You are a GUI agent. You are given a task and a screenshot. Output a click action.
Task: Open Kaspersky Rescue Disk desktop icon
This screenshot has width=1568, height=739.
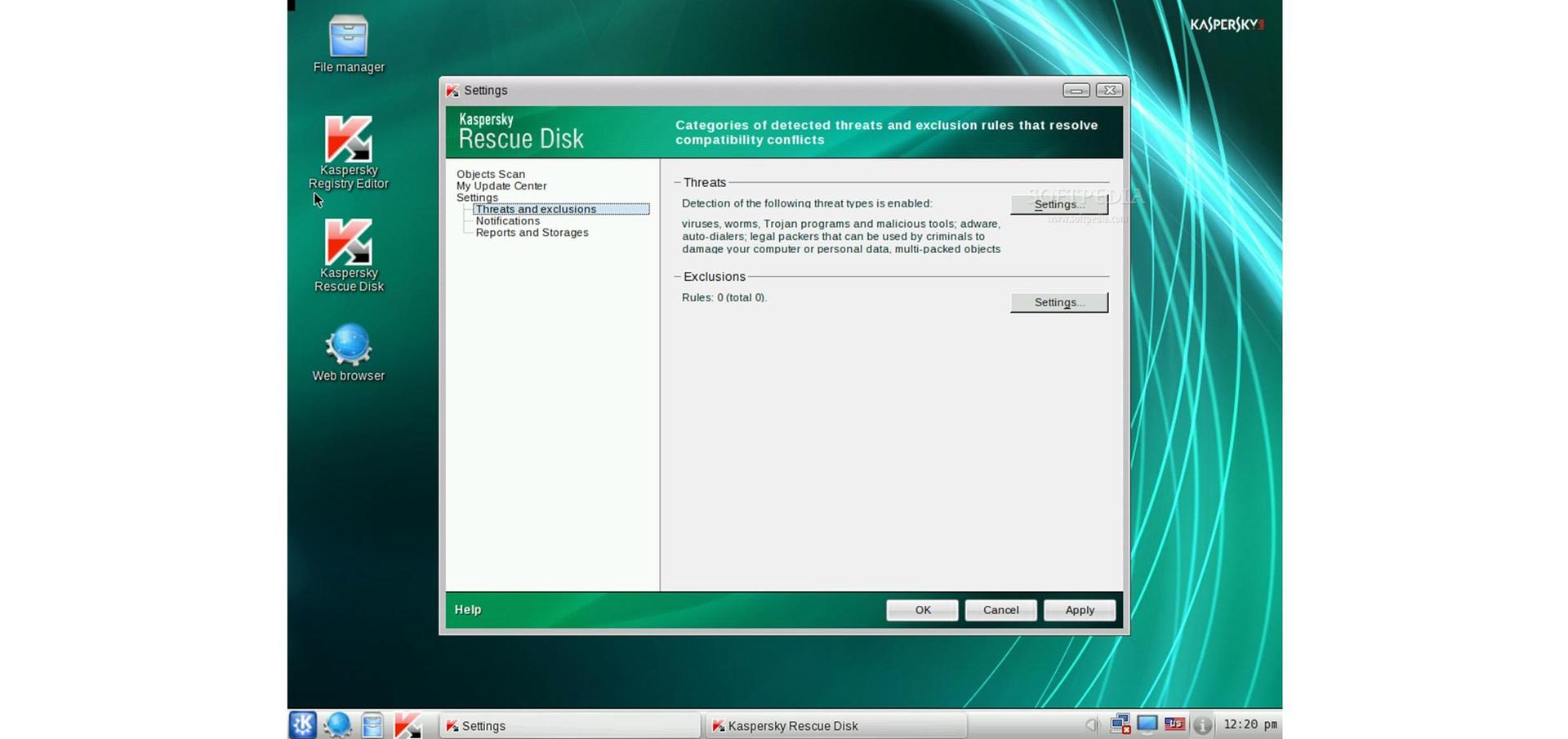tap(349, 256)
